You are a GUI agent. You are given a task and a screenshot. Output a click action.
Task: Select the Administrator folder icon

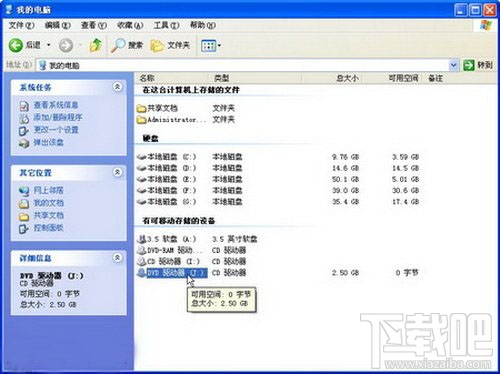[x=141, y=119]
